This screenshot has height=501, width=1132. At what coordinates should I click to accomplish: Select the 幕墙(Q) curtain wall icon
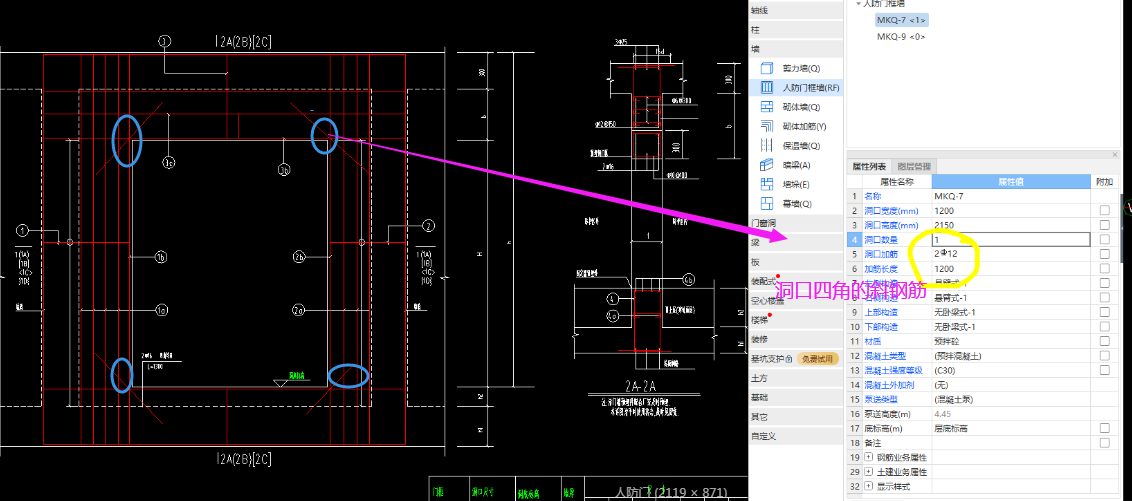tap(767, 204)
